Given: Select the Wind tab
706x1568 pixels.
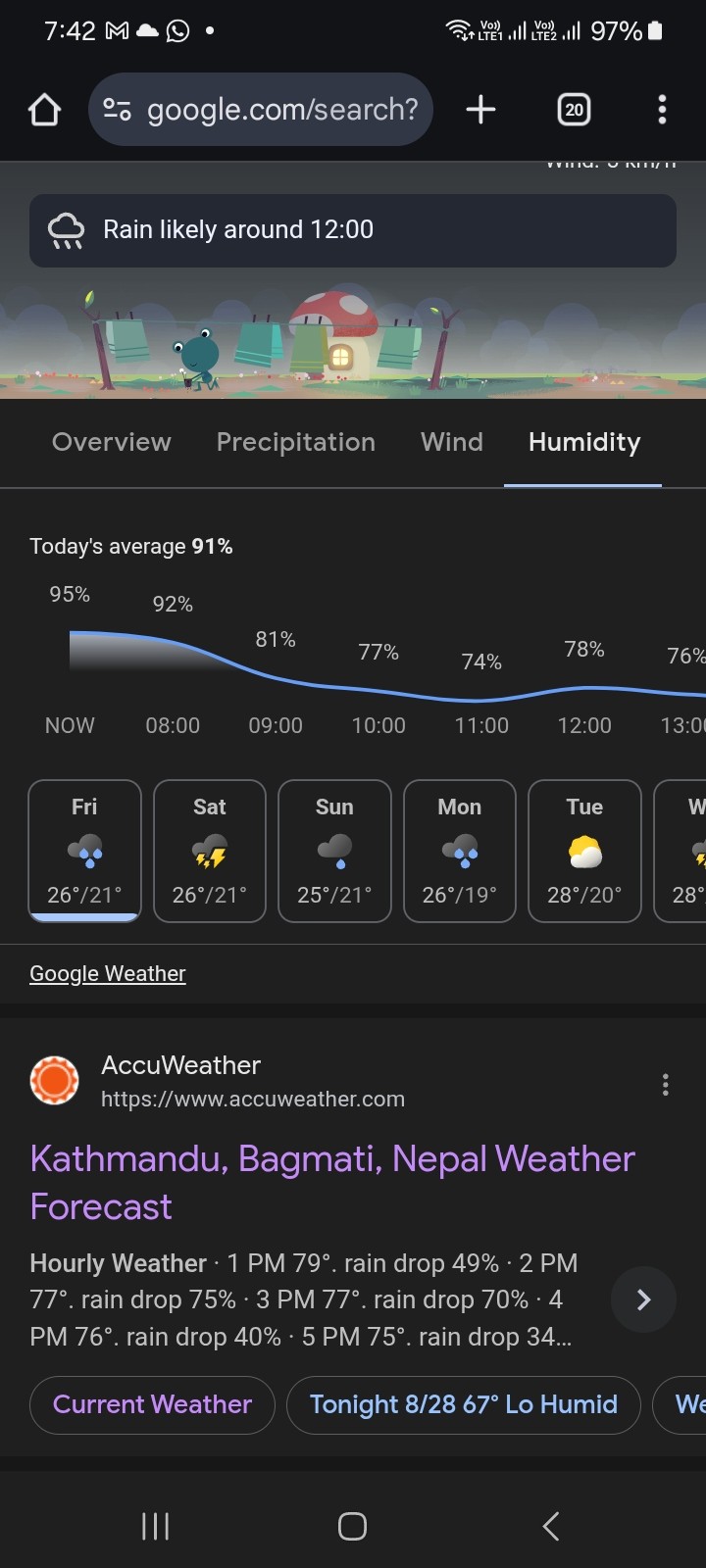Looking at the screenshot, I should pos(452,442).
